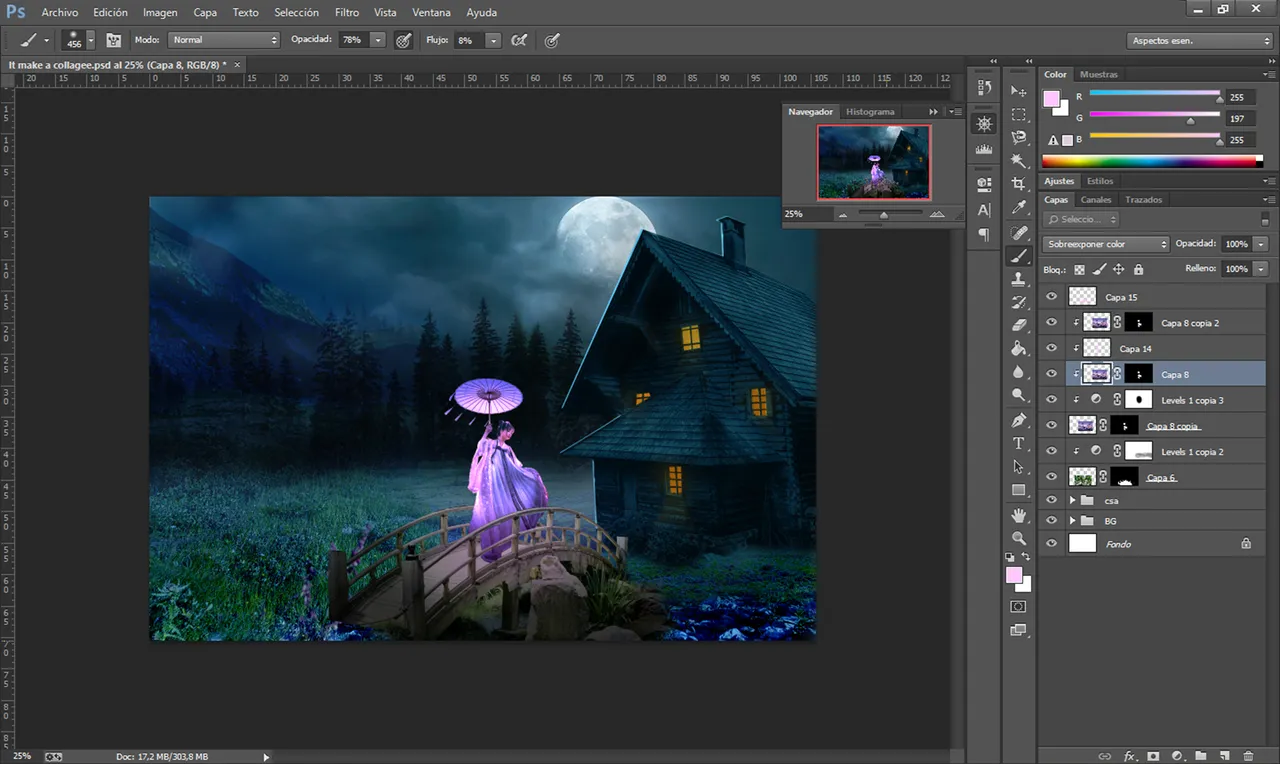Toggle lock transparent pixels
Viewport: 1280px width, 764px height.
(1079, 269)
